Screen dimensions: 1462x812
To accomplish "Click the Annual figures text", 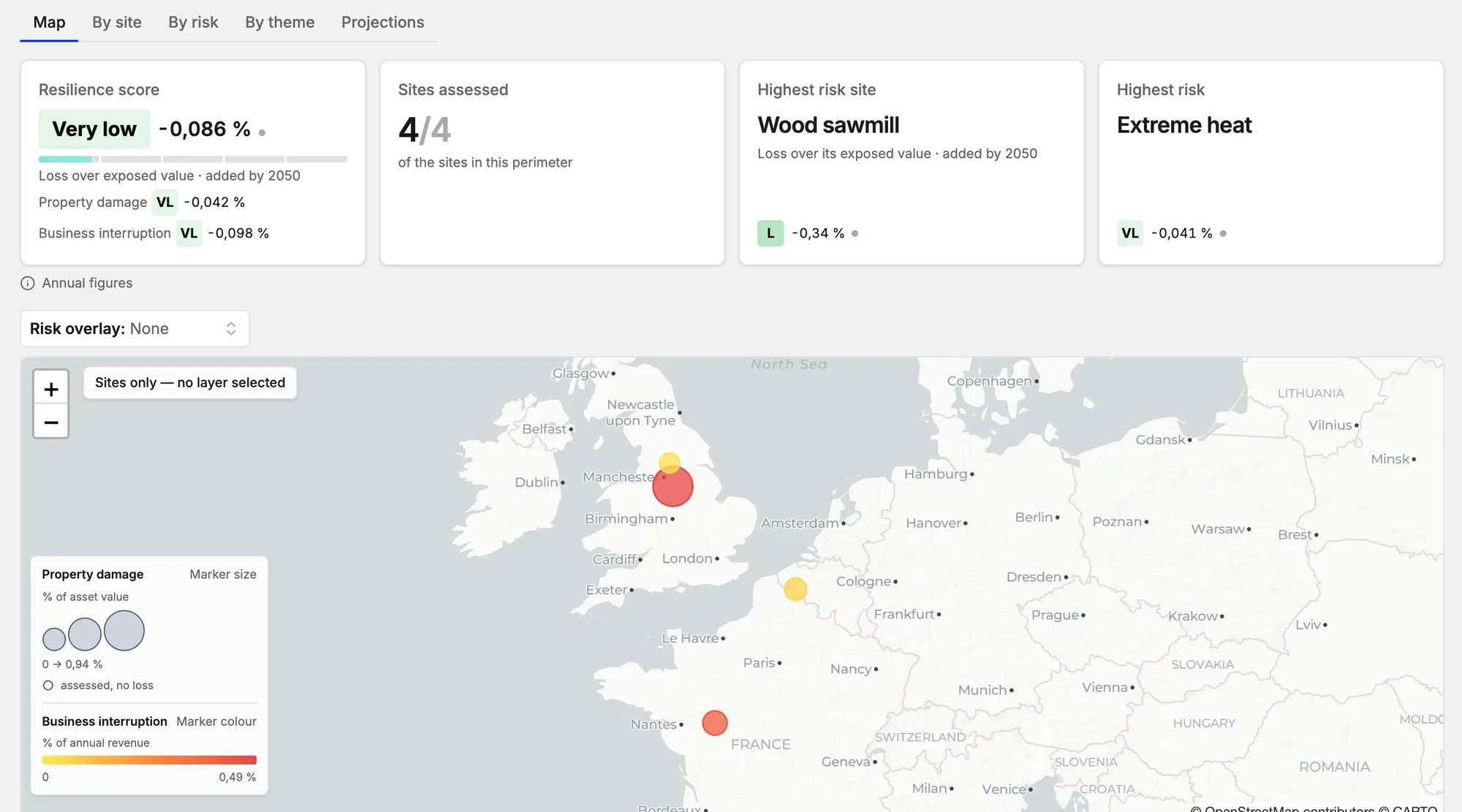I will pyautogui.click(x=87, y=284).
